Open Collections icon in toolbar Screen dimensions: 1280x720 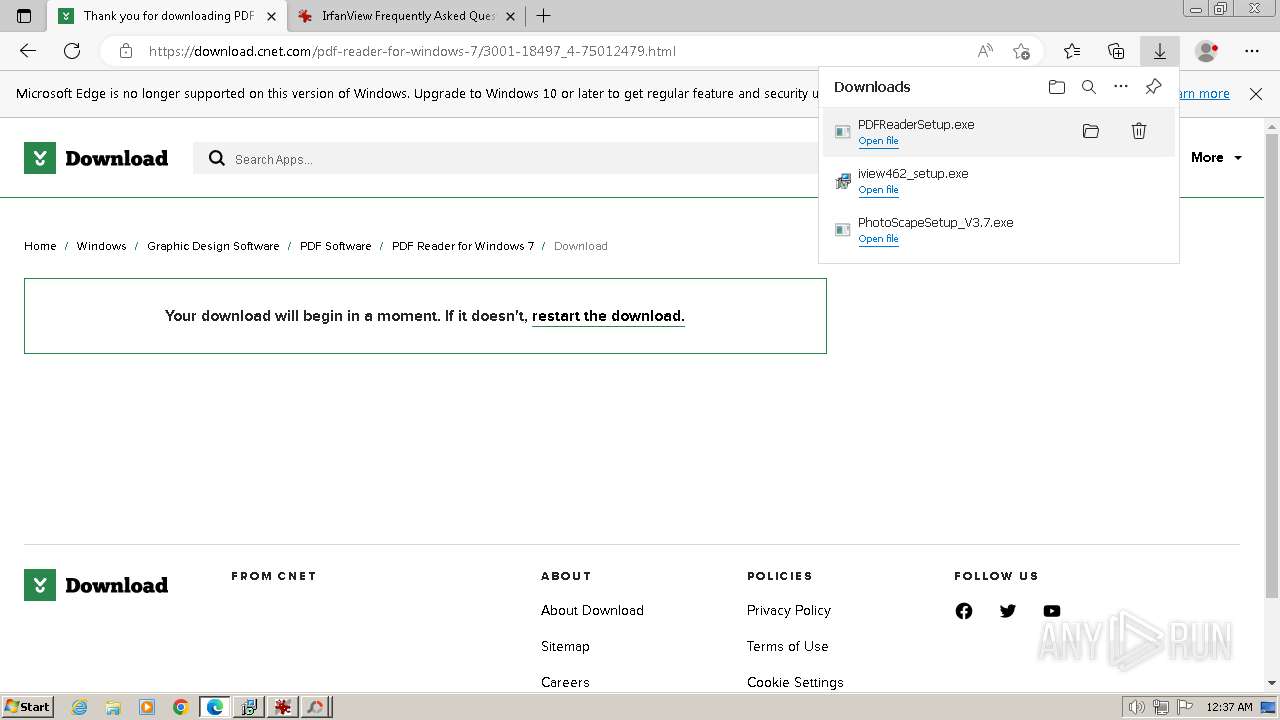point(1116,51)
